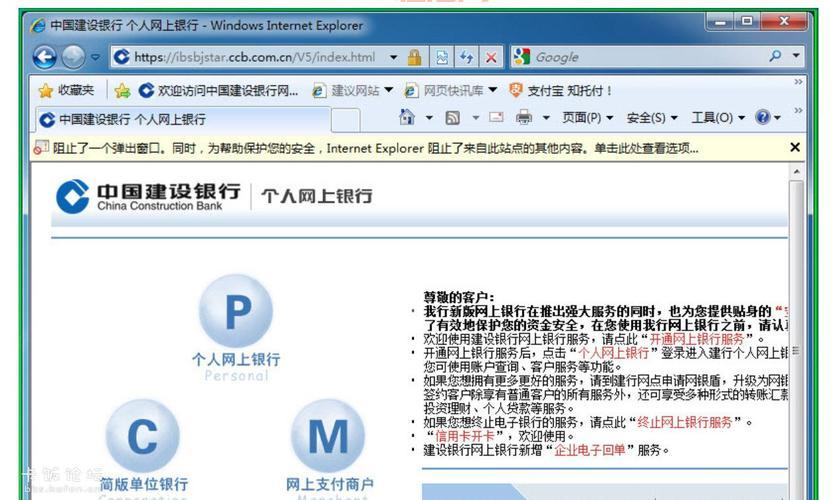The height and width of the screenshot is (500, 835).
Task: Expand the 页面(P) menu dropdown
Action: click(588, 118)
